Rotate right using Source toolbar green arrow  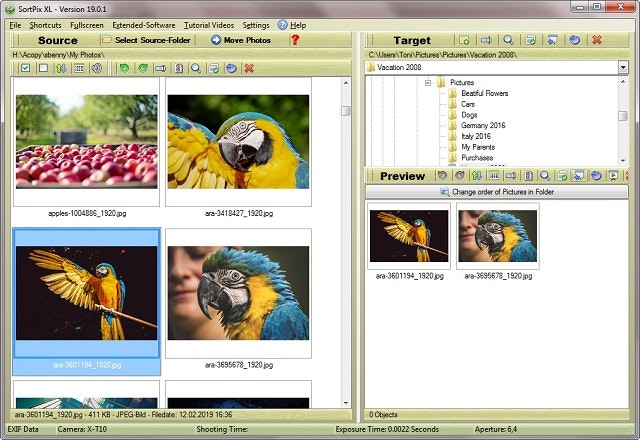point(142,68)
